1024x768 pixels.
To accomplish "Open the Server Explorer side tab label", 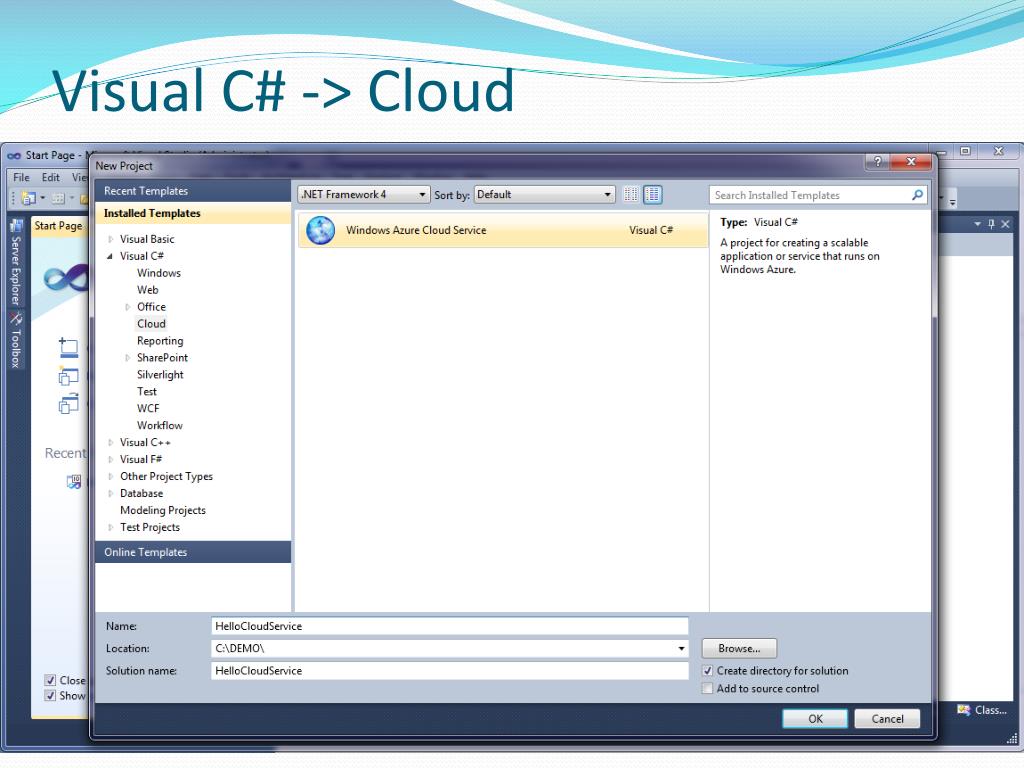I will pyautogui.click(x=16, y=270).
